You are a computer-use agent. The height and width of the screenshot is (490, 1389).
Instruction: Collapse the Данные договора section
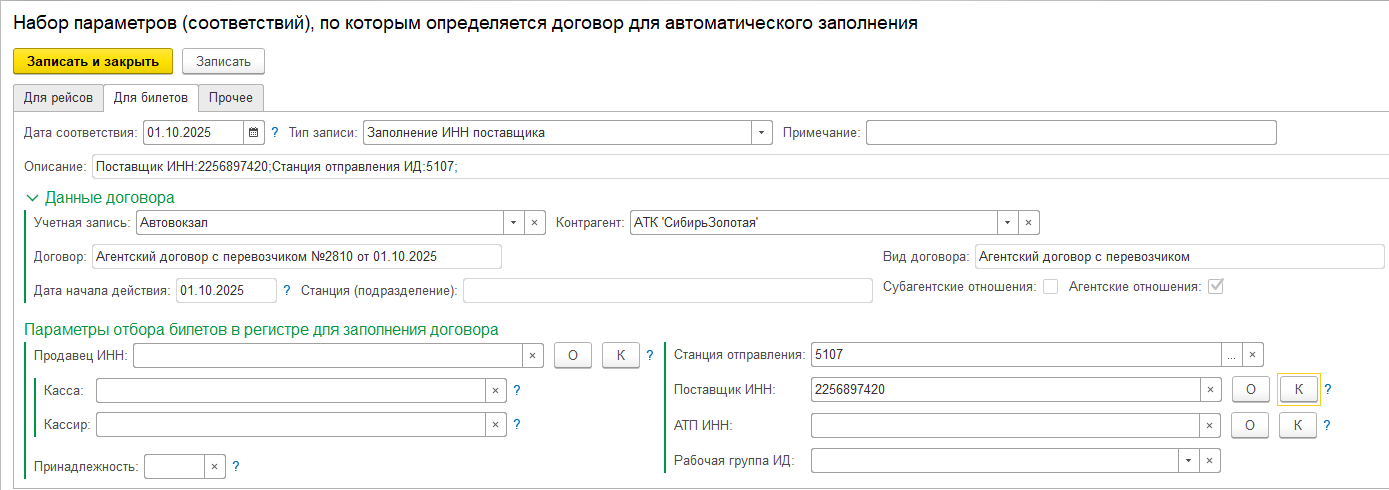32,198
